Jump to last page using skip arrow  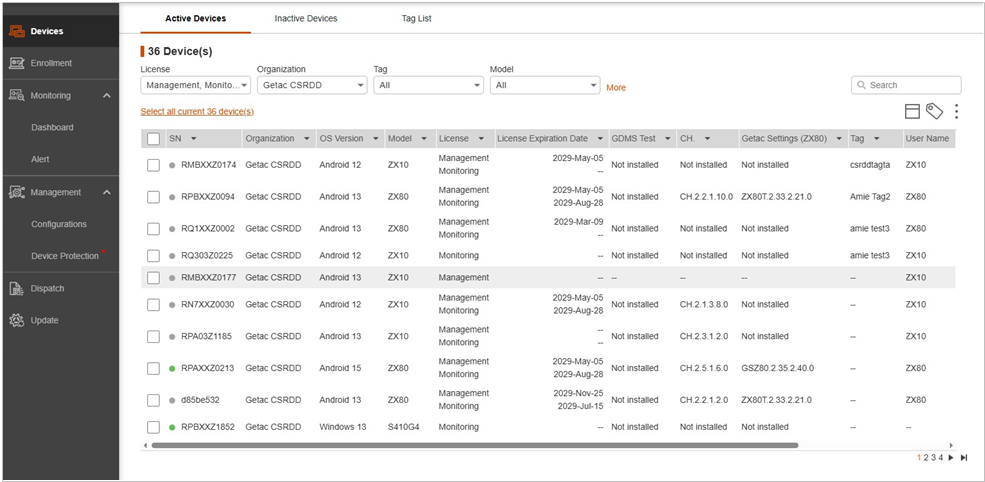[963, 457]
